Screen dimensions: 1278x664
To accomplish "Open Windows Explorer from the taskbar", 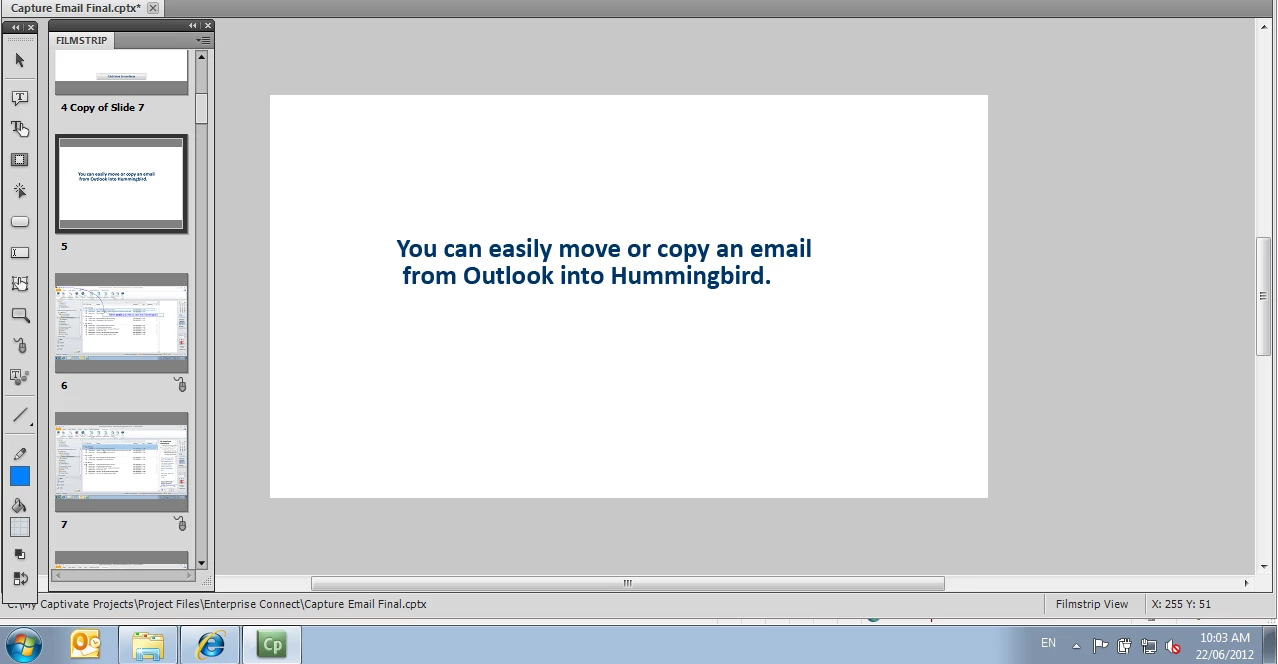I will [x=148, y=645].
